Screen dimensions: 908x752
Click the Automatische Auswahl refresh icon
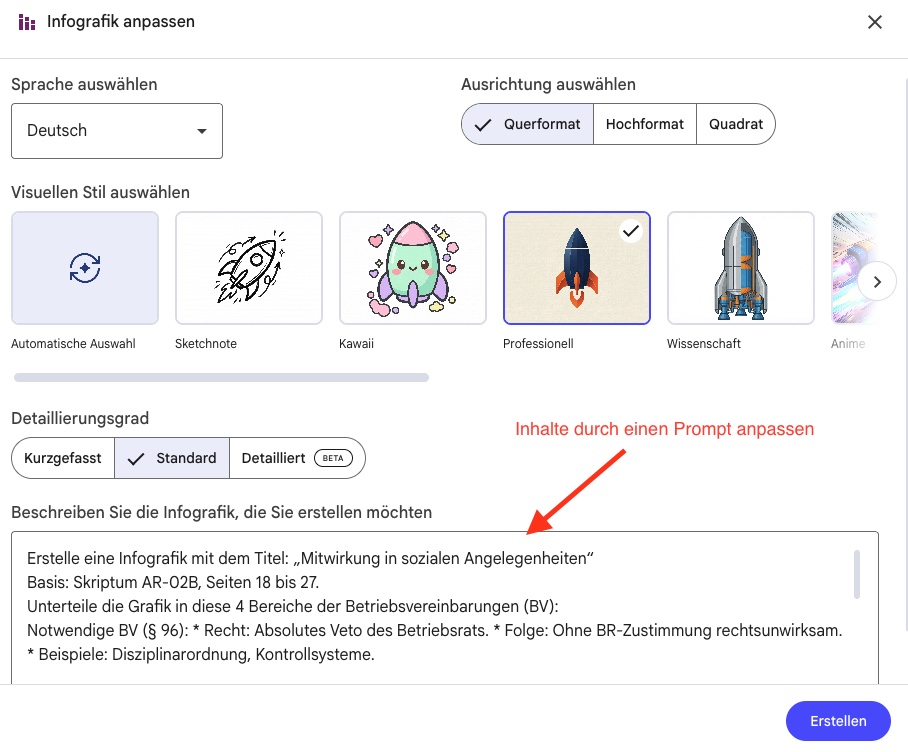pyautogui.click(x=85, y=268)
